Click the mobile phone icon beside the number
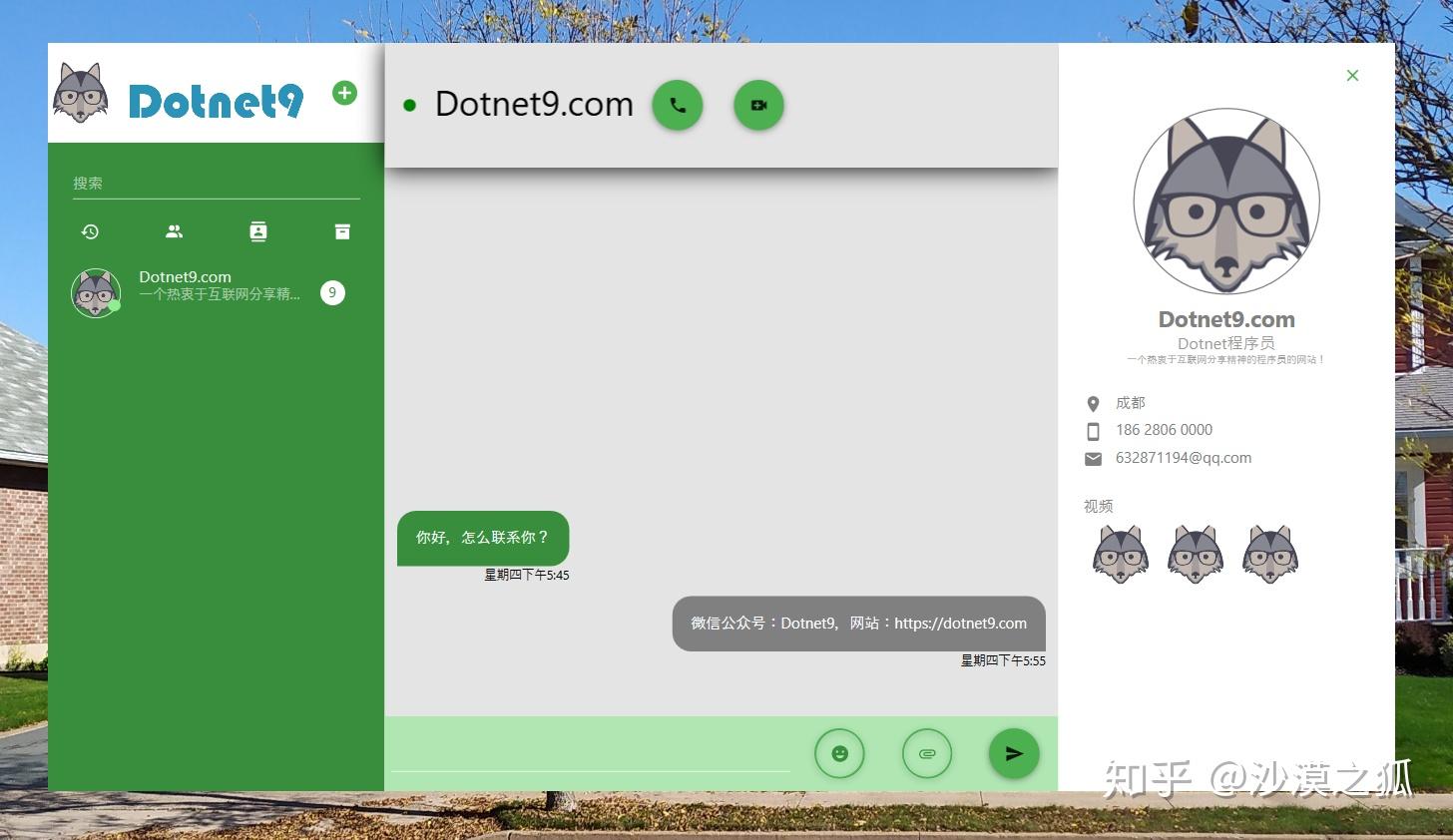Image resolution: width=1453 pixels, height=840 pixels. (1093, 431)
